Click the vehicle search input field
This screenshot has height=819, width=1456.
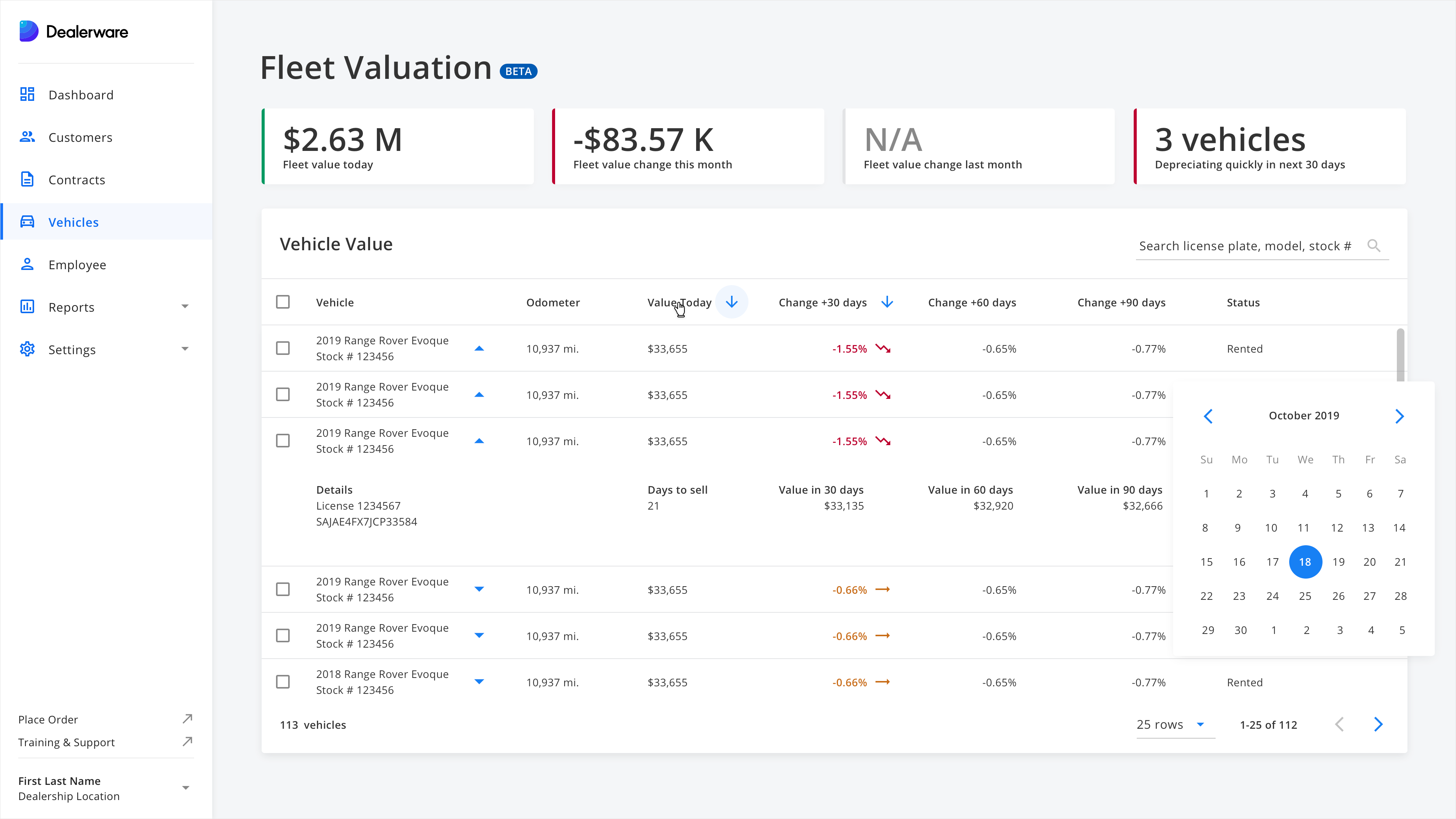click(1244, 246)
